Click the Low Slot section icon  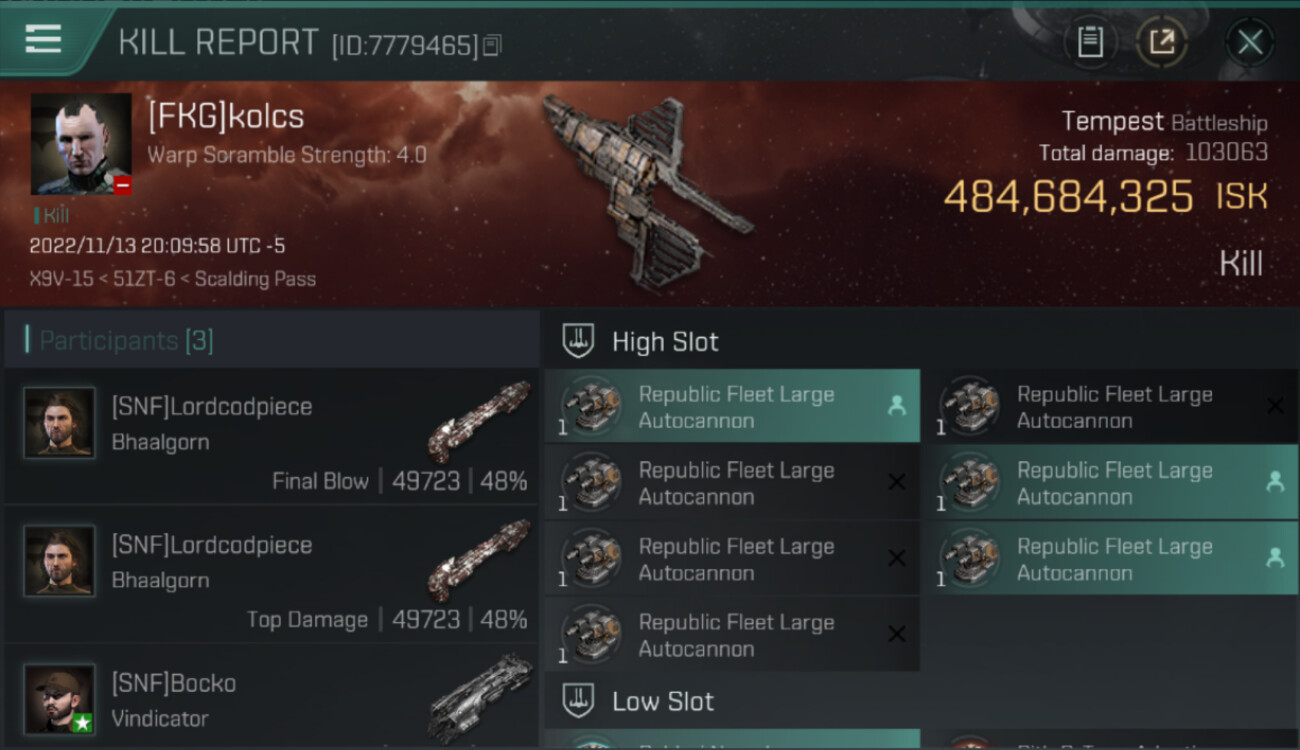(579, 701)
